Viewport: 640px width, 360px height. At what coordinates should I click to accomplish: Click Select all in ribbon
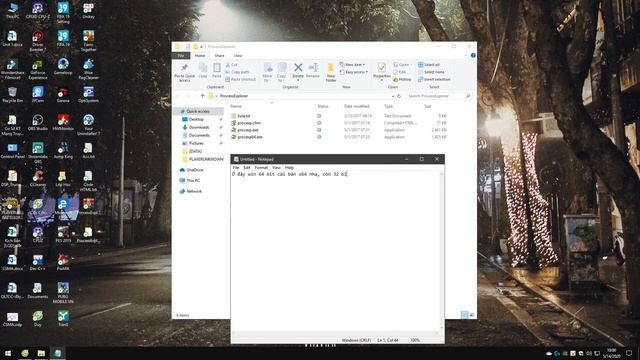click(429, 65)
